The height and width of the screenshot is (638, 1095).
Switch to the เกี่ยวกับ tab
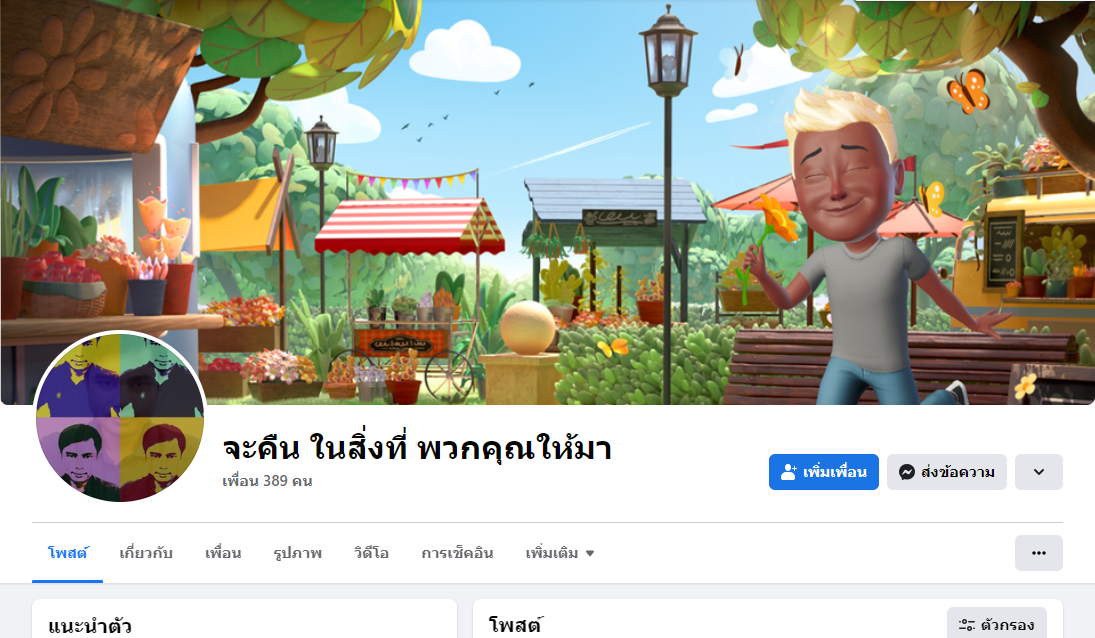point(146,553)
